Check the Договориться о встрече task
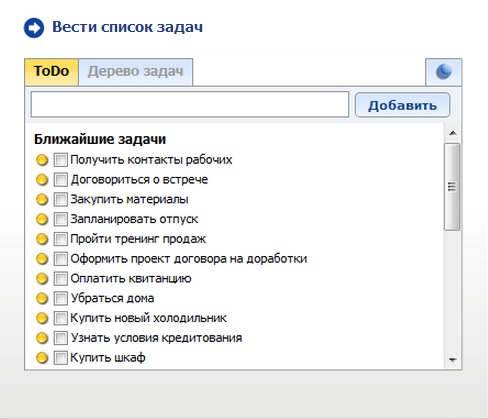488x419 pixels. coord(61,180)
